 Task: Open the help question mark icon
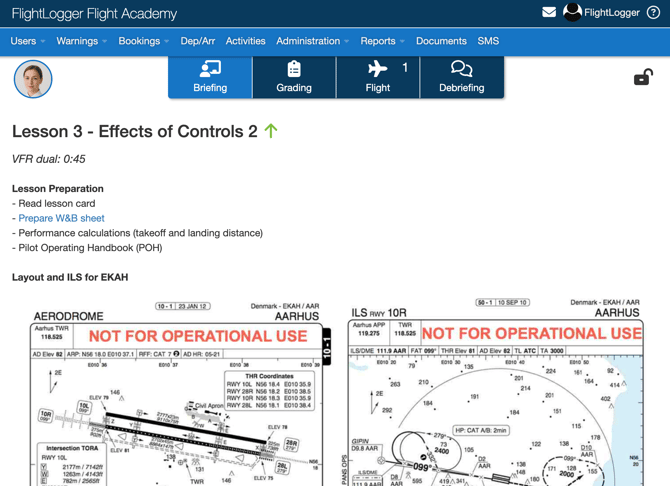tap(654, 13)
